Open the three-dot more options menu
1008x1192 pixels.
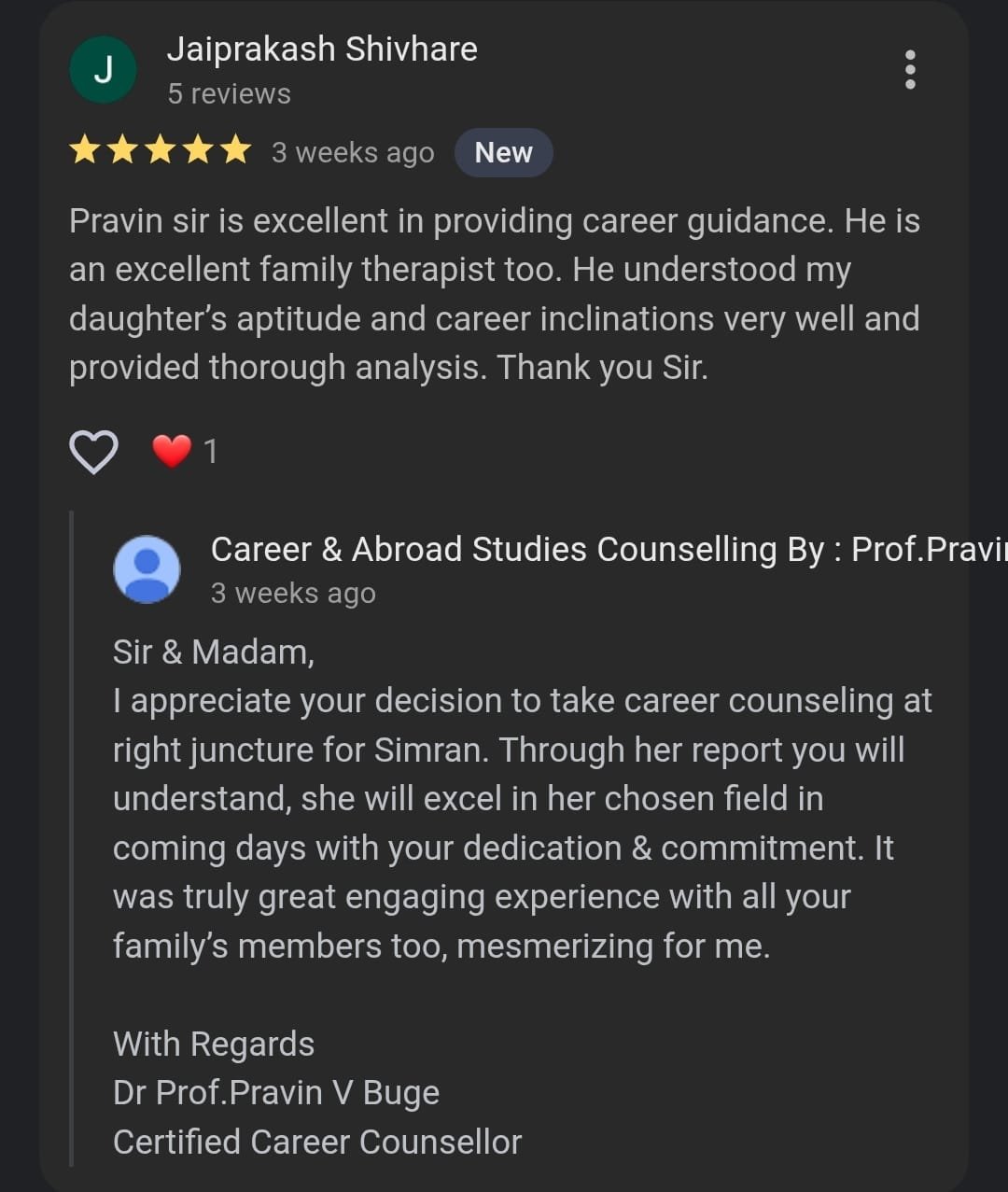(910, 70)
